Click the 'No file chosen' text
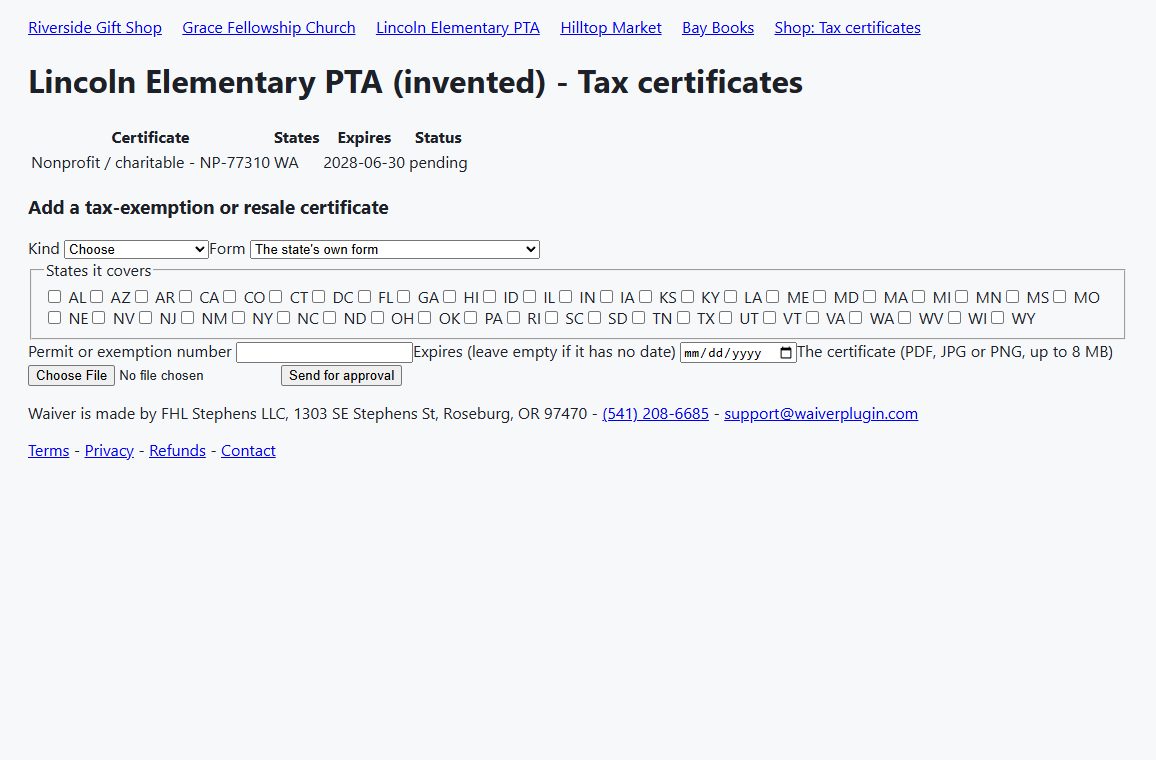Screen dimensions: 1156x760 coord(161,375)
